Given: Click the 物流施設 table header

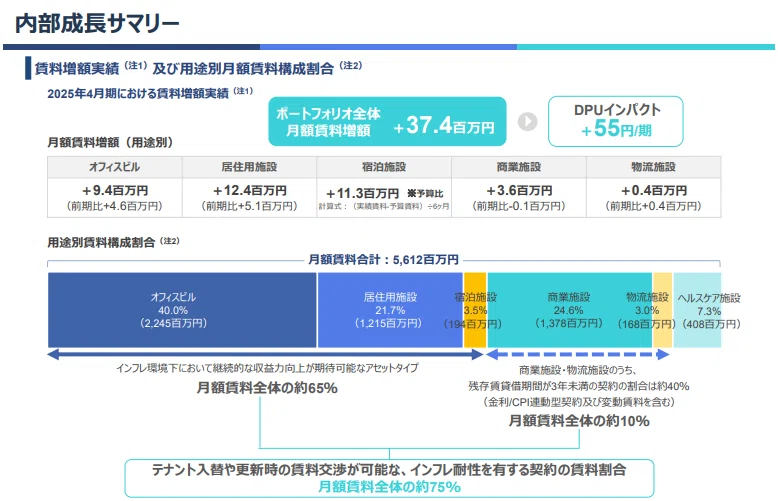Looking at the screenshot, I should 653,167.
